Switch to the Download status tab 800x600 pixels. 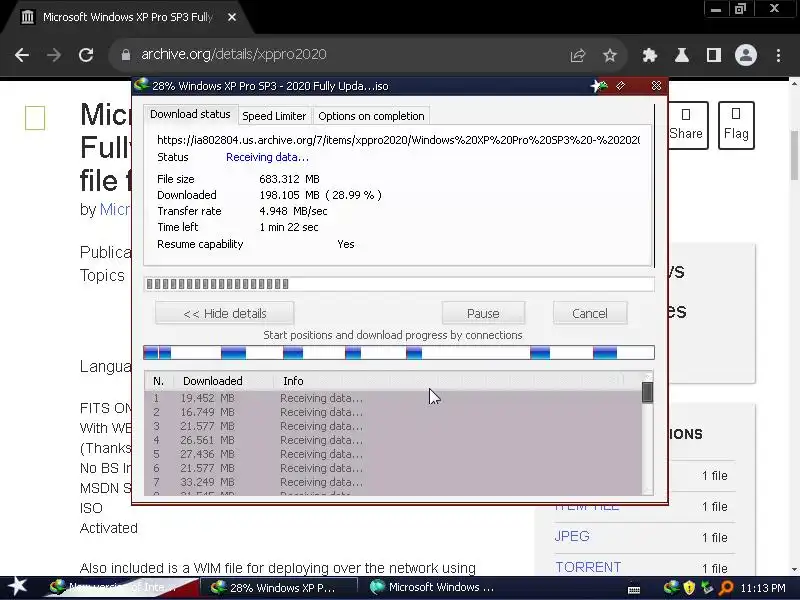click(x=190, y=114)
